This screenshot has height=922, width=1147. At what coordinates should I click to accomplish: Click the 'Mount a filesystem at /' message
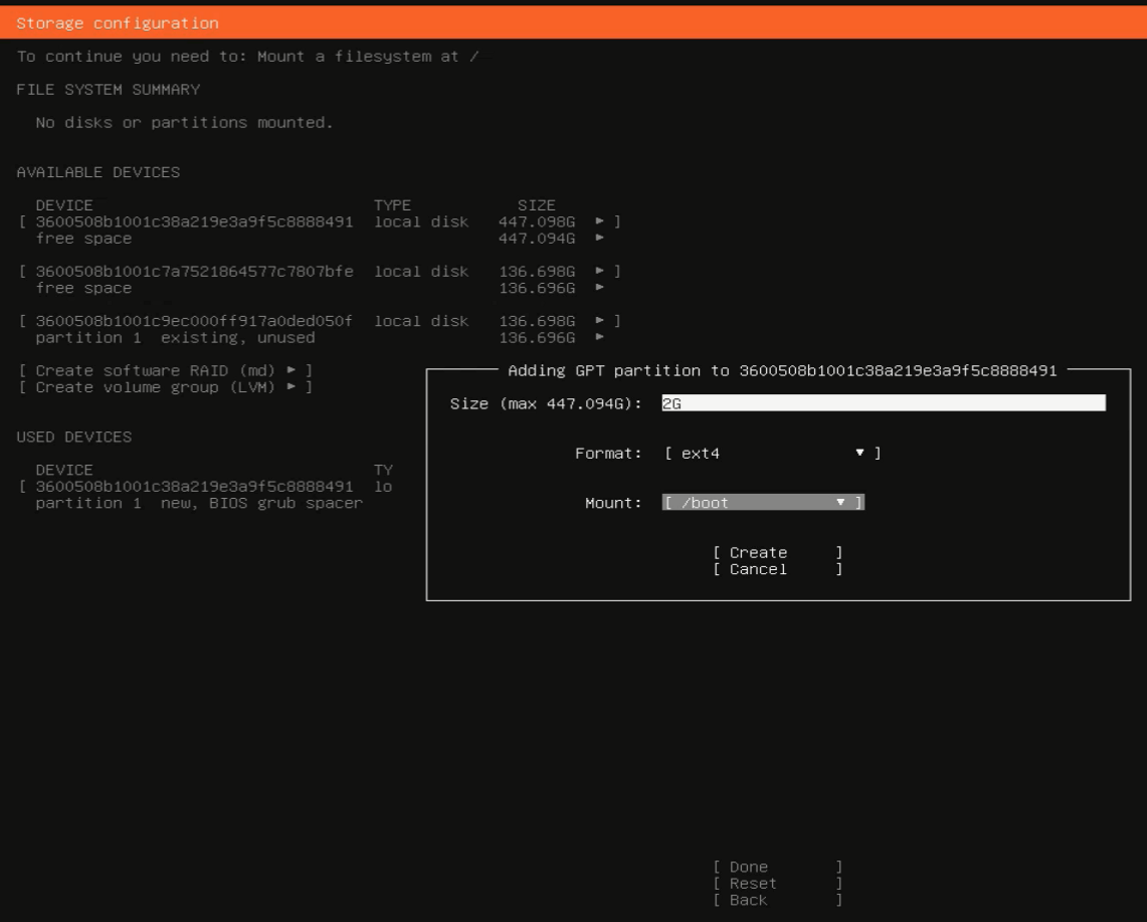coord(368,56)
